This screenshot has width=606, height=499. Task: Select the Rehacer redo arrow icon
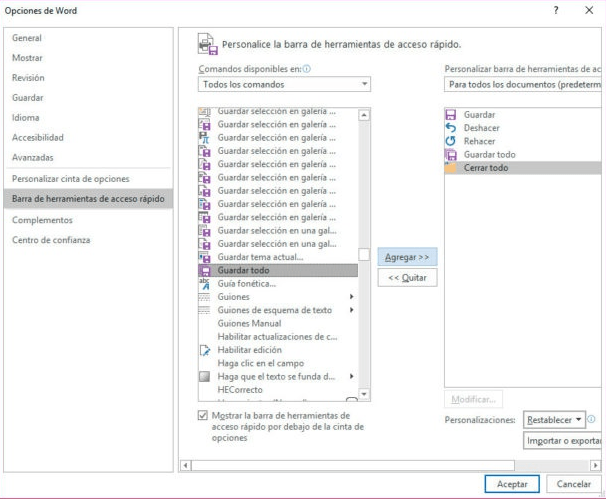(x=451, y=142)
